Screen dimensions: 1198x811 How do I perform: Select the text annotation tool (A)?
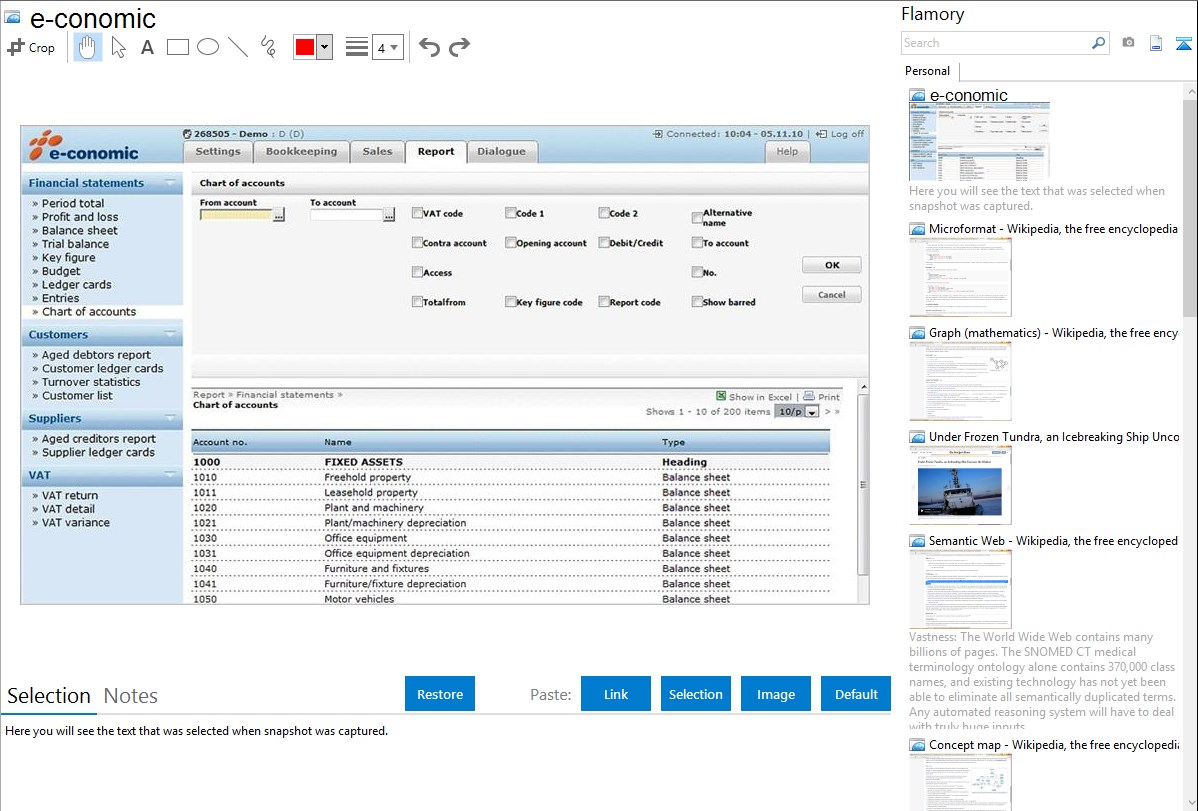point(147,47)
